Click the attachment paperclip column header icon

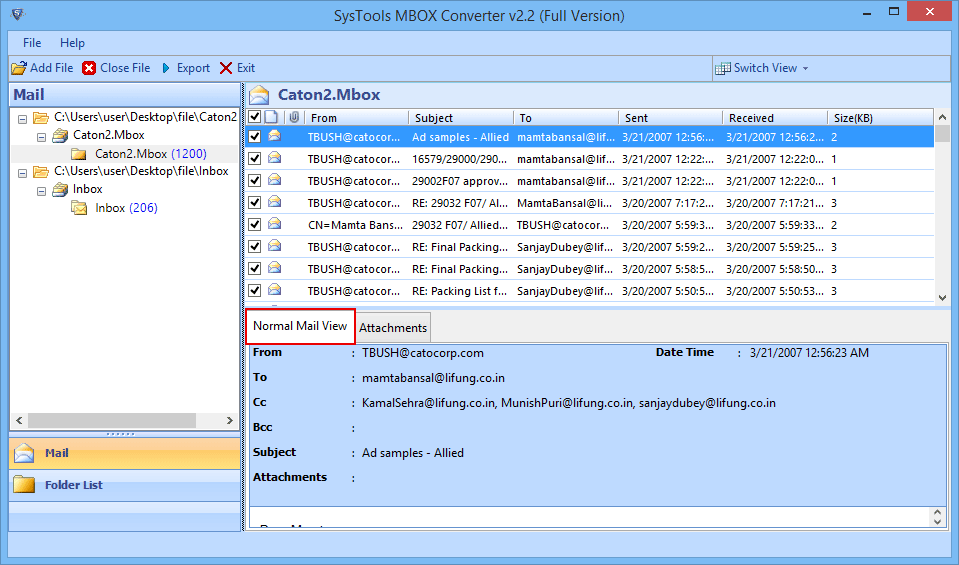(294, 117)
